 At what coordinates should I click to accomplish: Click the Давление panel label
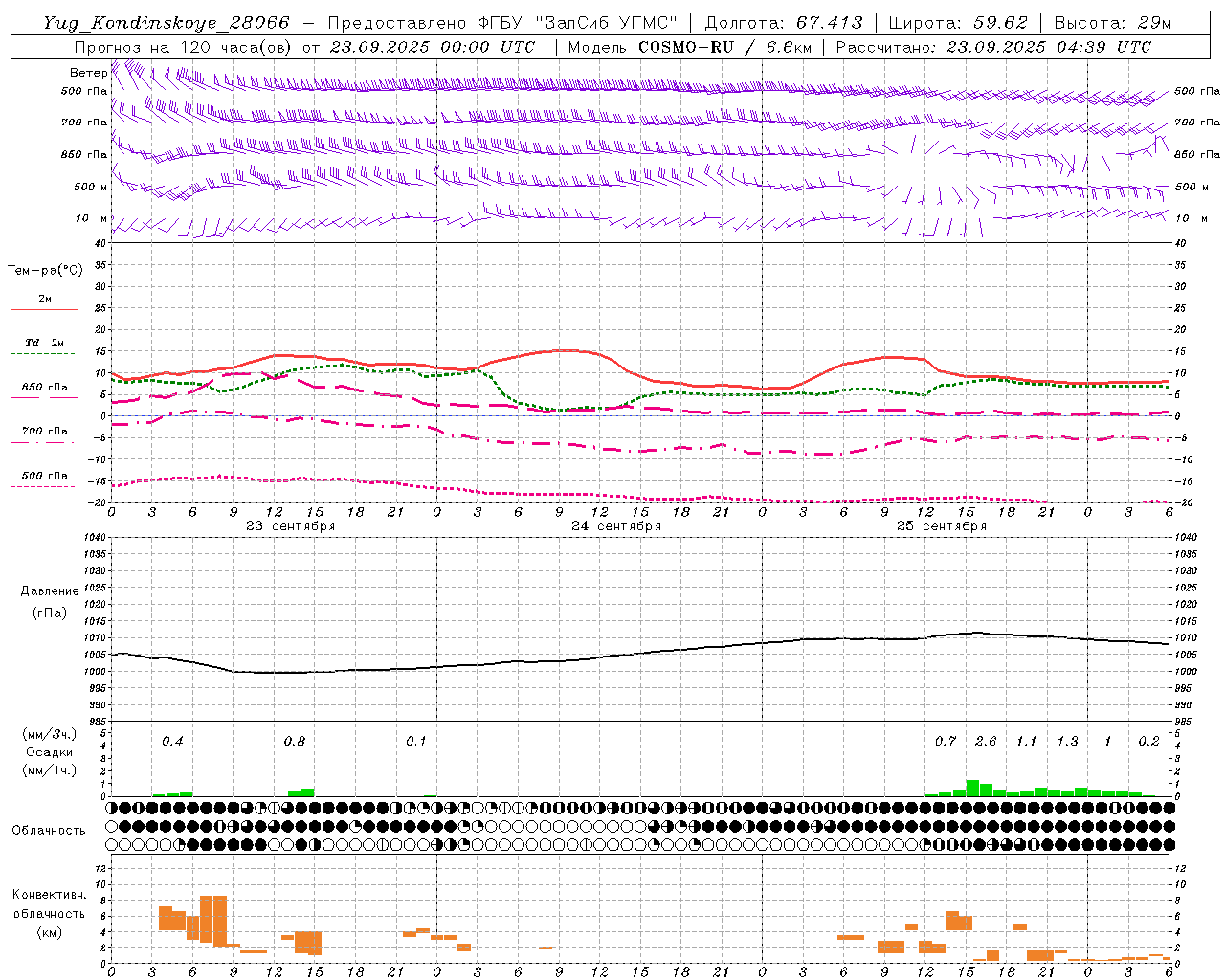click(x=50, y=591)
